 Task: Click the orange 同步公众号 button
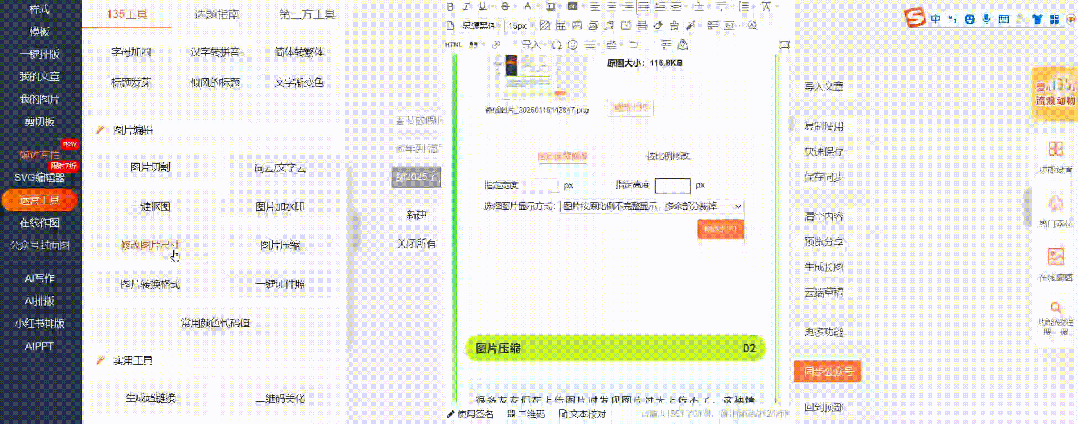click(827, 371)
